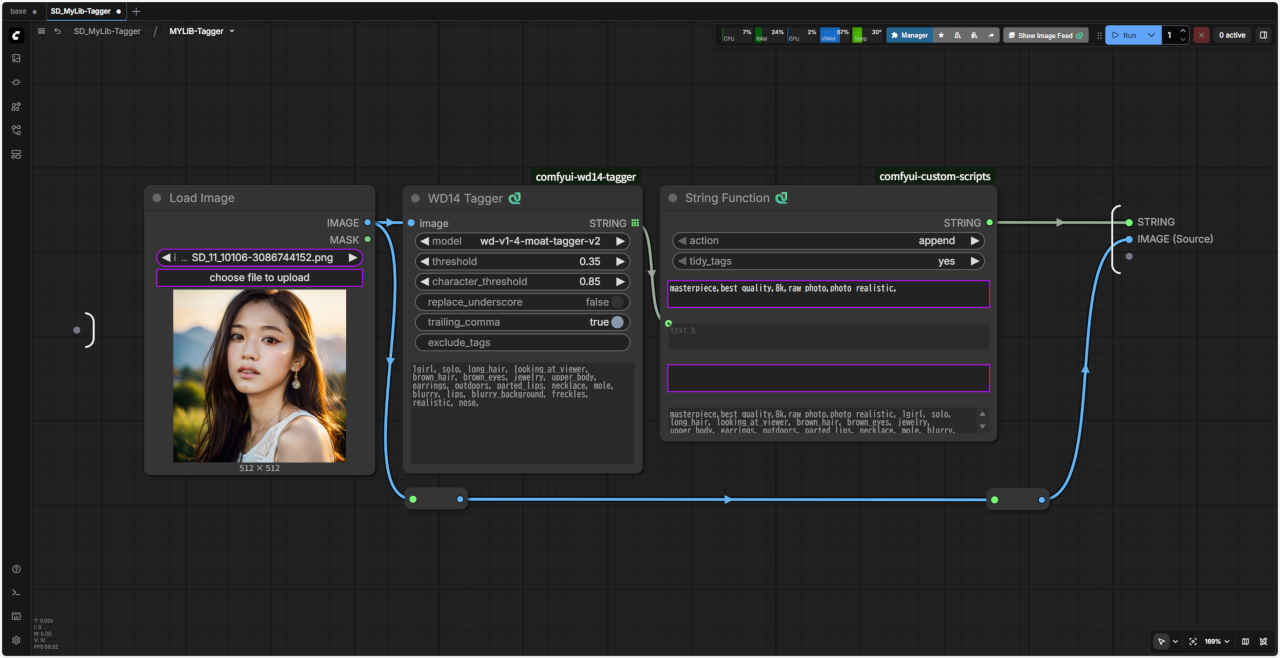Viewport: 1280px width, 658px height.
Task: Toggle the bottom console panel icon
Action: click(16, 593)
